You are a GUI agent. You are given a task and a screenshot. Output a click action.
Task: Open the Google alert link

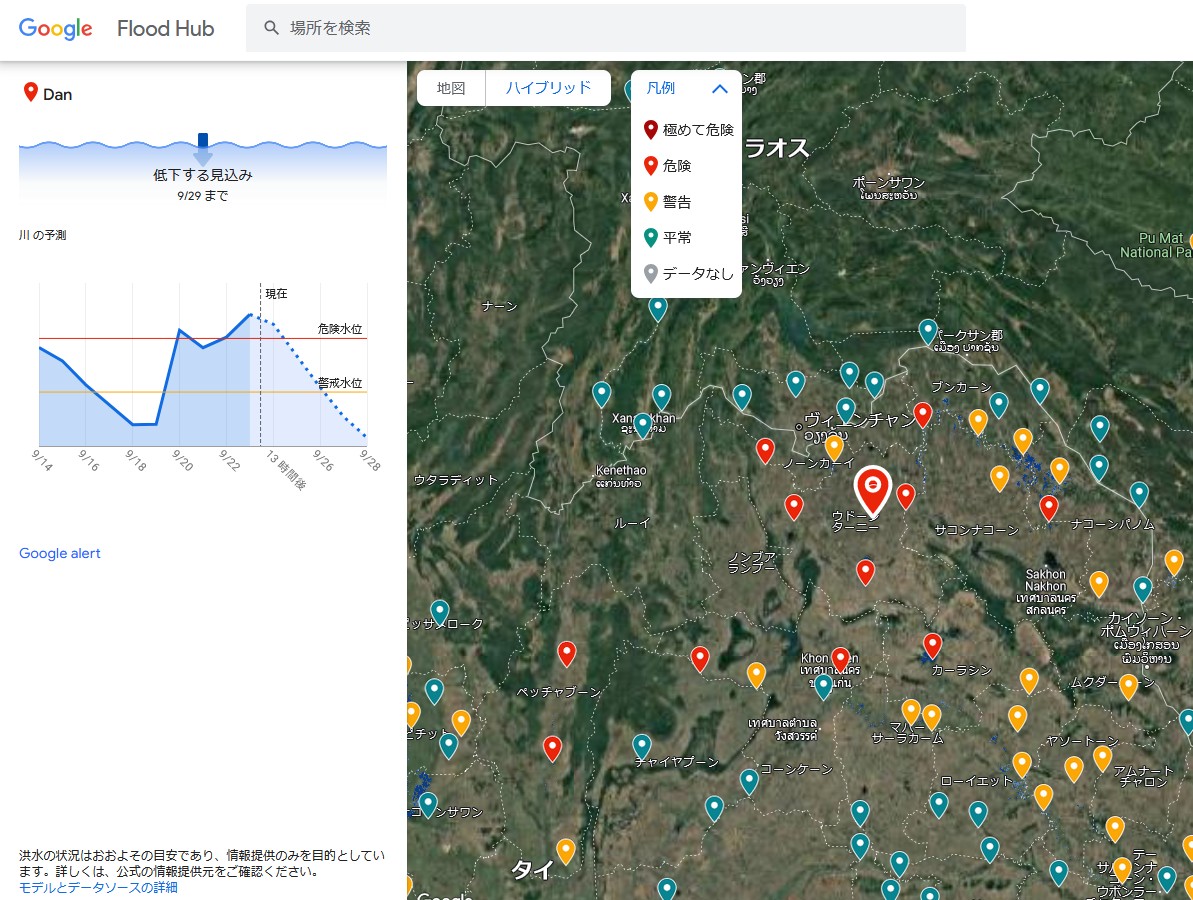59,553
